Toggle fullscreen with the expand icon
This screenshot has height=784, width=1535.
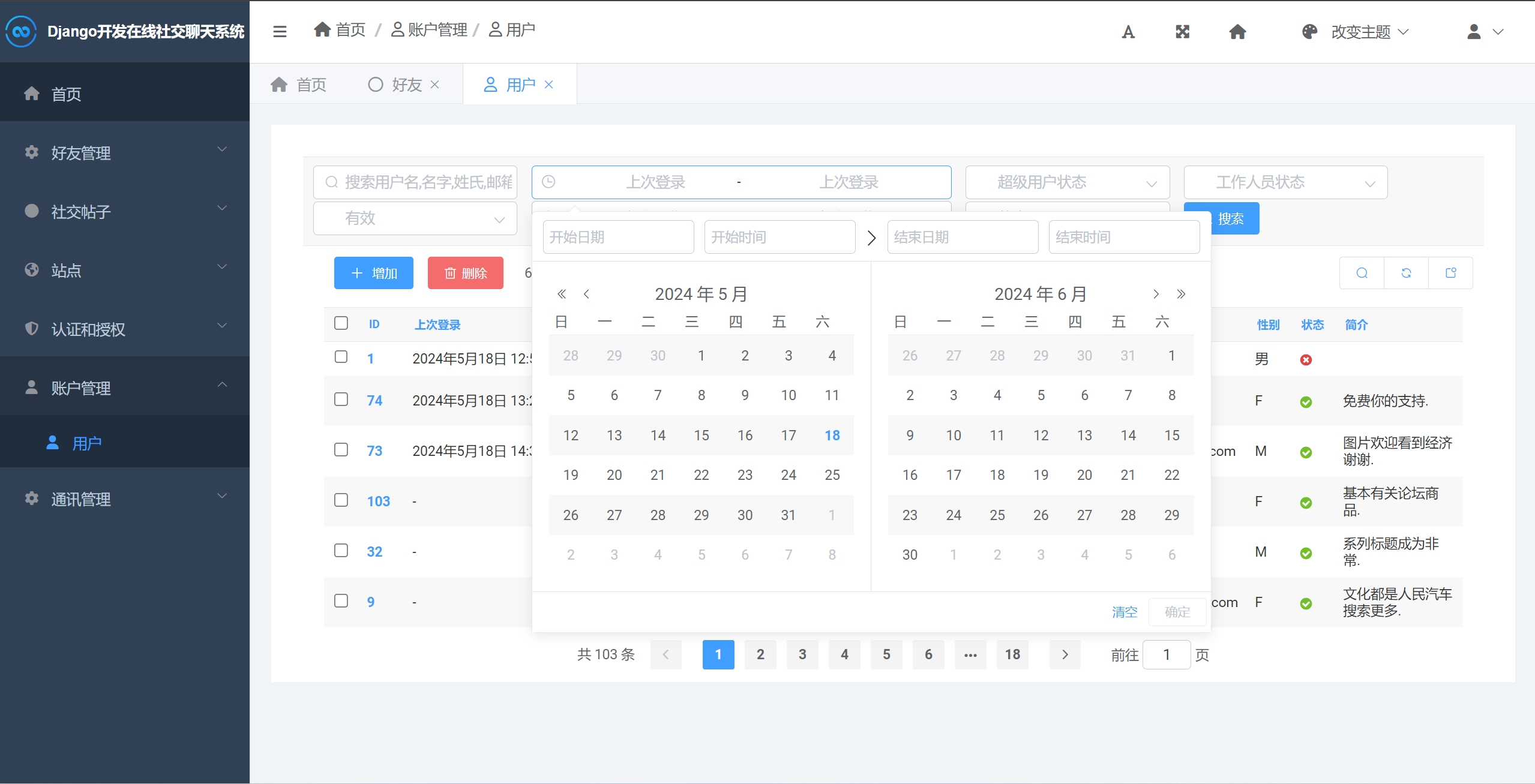pos(1182,32)
